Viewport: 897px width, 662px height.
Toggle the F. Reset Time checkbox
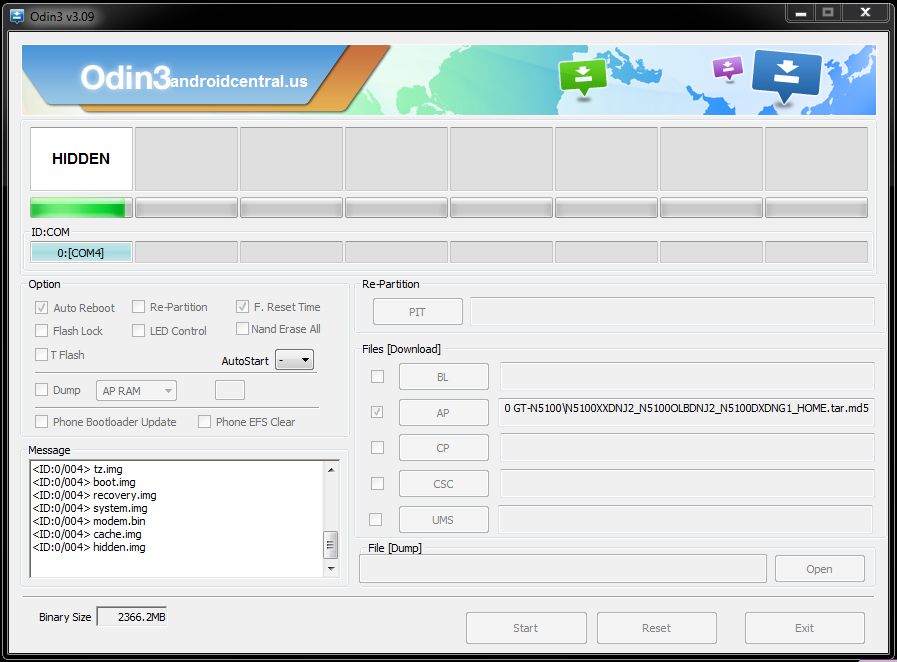coord(242,307)
